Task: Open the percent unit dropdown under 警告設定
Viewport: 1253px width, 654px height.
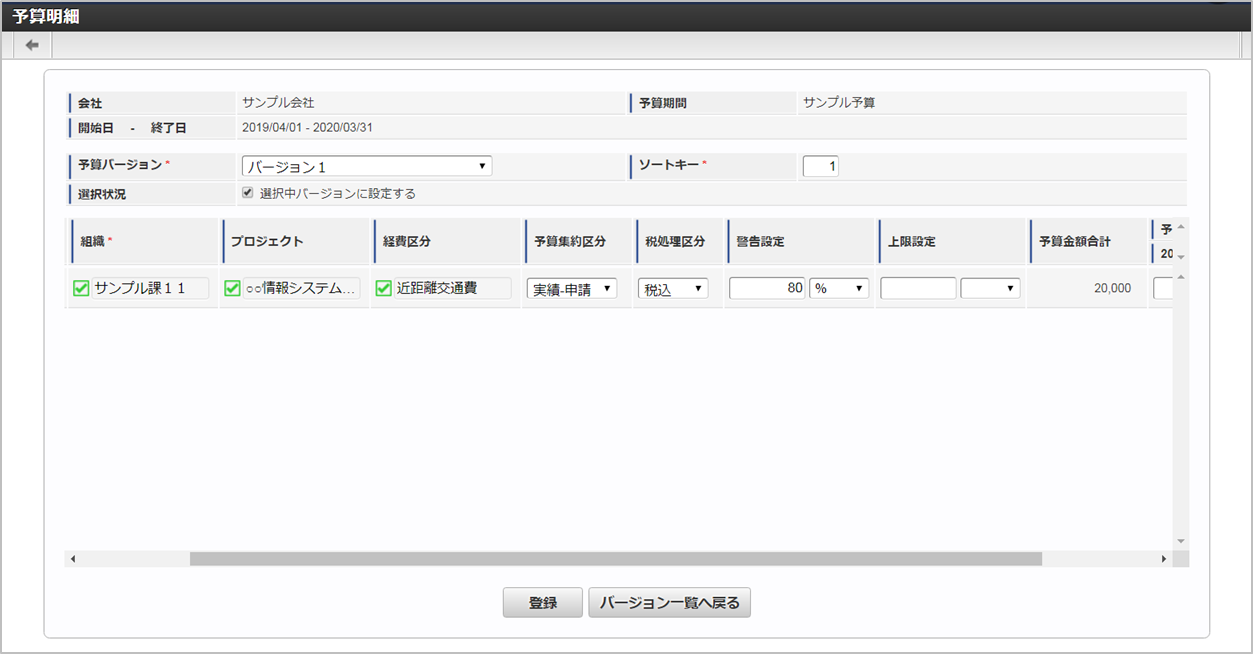Action: (838, 288)
